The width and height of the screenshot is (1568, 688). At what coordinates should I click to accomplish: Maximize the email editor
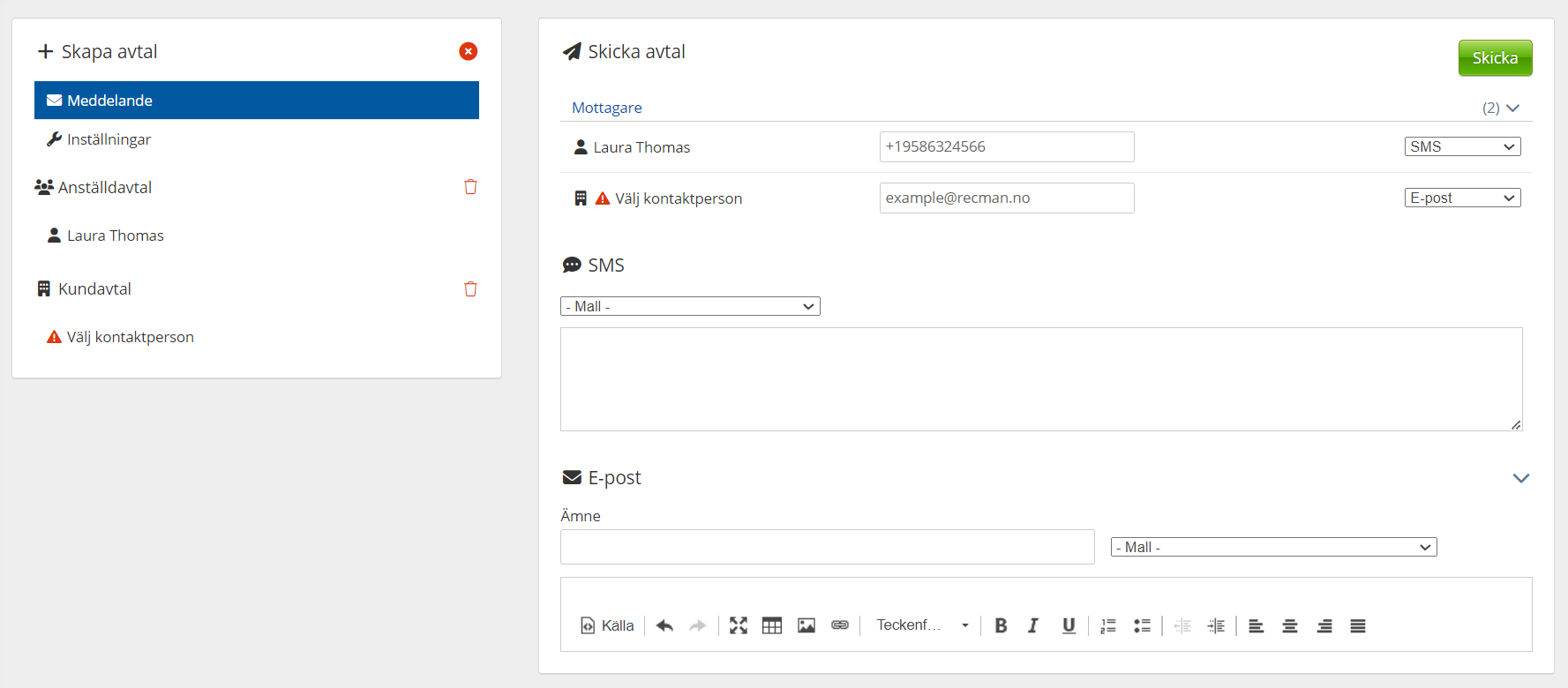739,625
